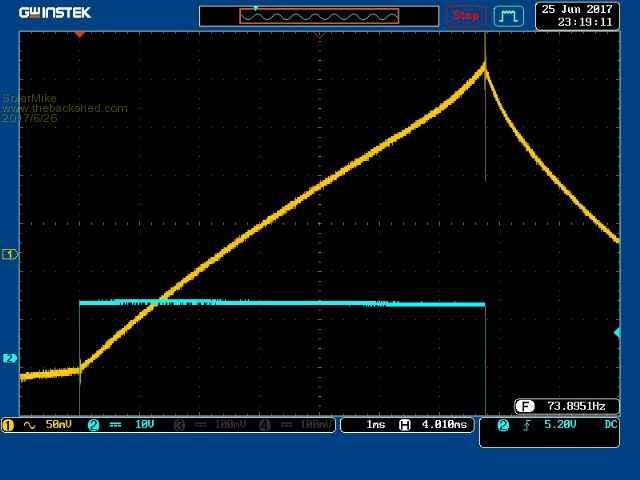Screen dimensions: 640x480
Task: Click the cyan channel 2 ground marker
Action: pos(11,358)
